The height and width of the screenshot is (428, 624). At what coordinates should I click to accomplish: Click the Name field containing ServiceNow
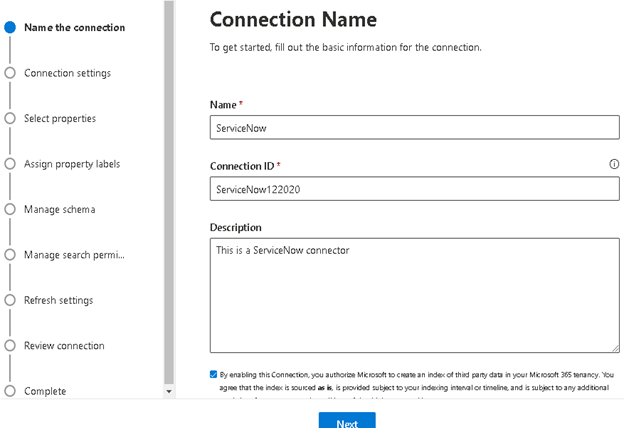coord(415,127)
